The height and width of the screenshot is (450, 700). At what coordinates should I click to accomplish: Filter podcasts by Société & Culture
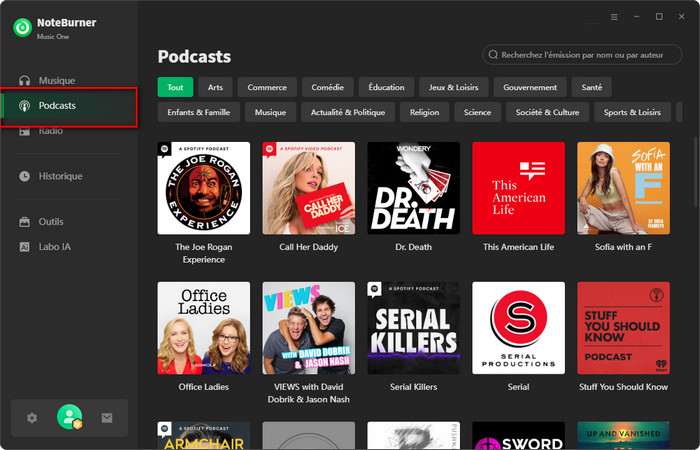pyautogui.click(x=547, y=112)
